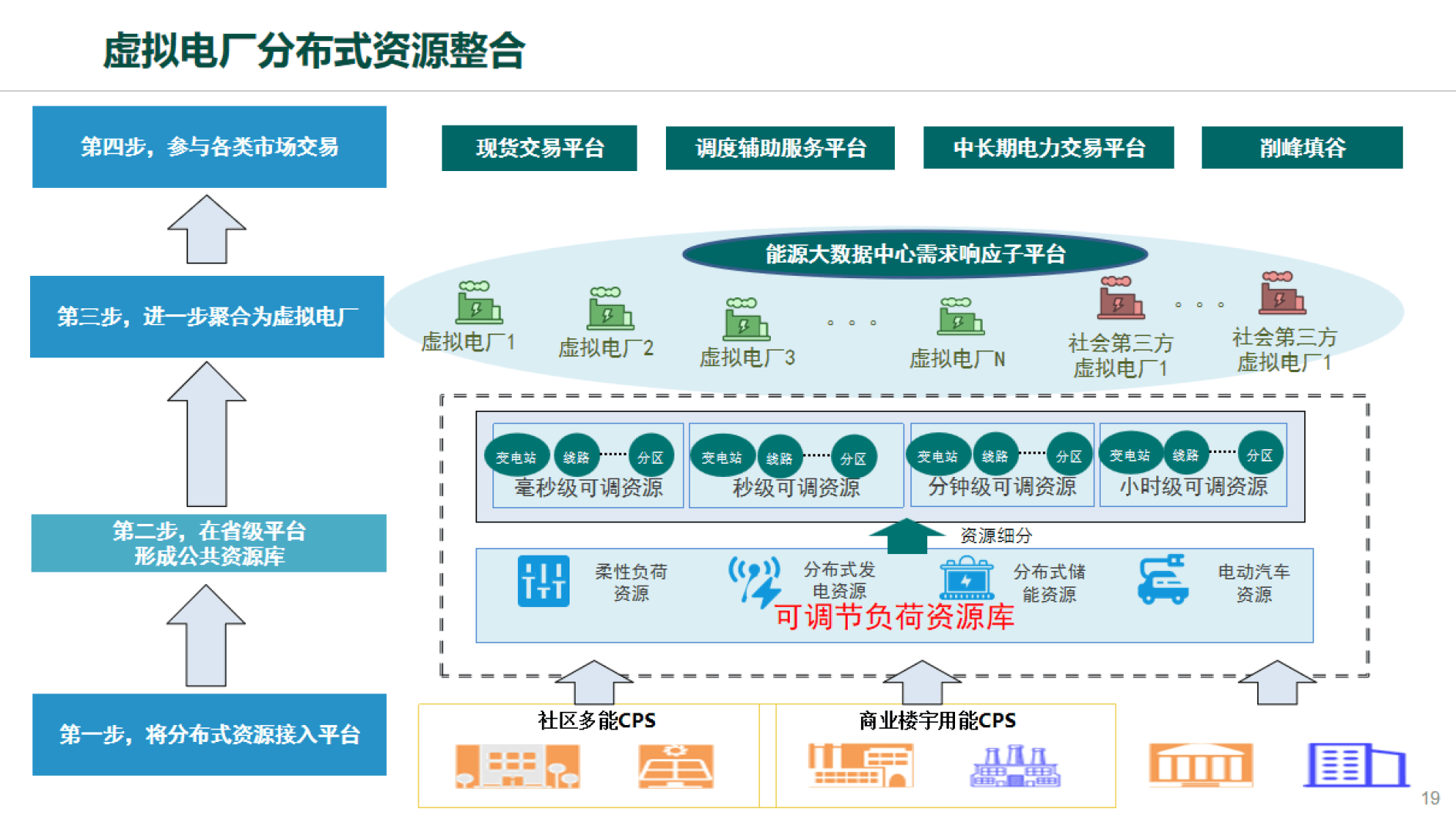Toggle the 分区 node in 小时级可调资源
Viewport: 1456px width, 819px height.
[x=1261, y=455]
